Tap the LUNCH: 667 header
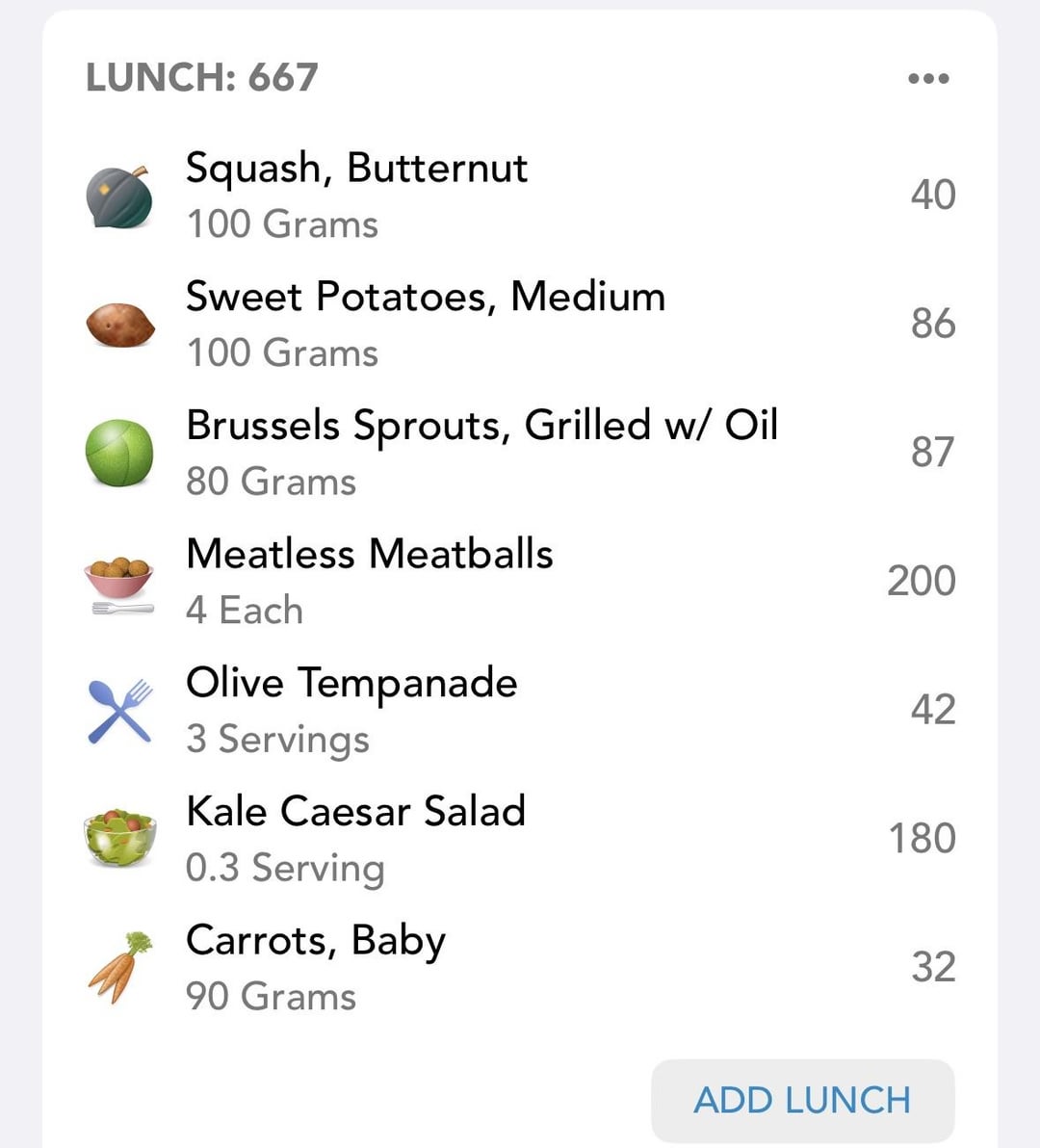This screenshot has height=1148, width=1040. coord(201,78)
